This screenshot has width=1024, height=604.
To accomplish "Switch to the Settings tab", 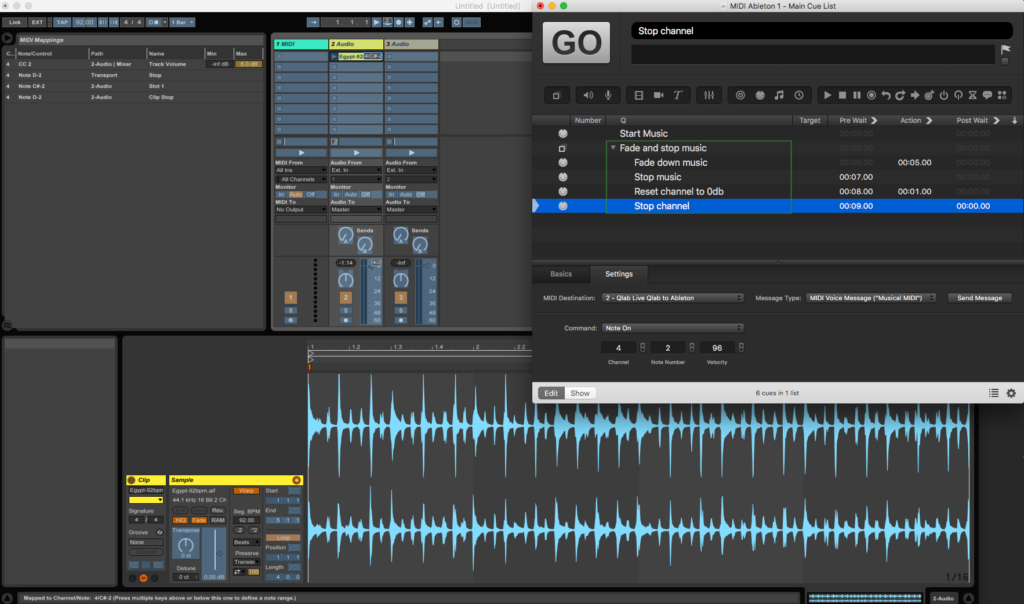I will [x=618, y=274].
